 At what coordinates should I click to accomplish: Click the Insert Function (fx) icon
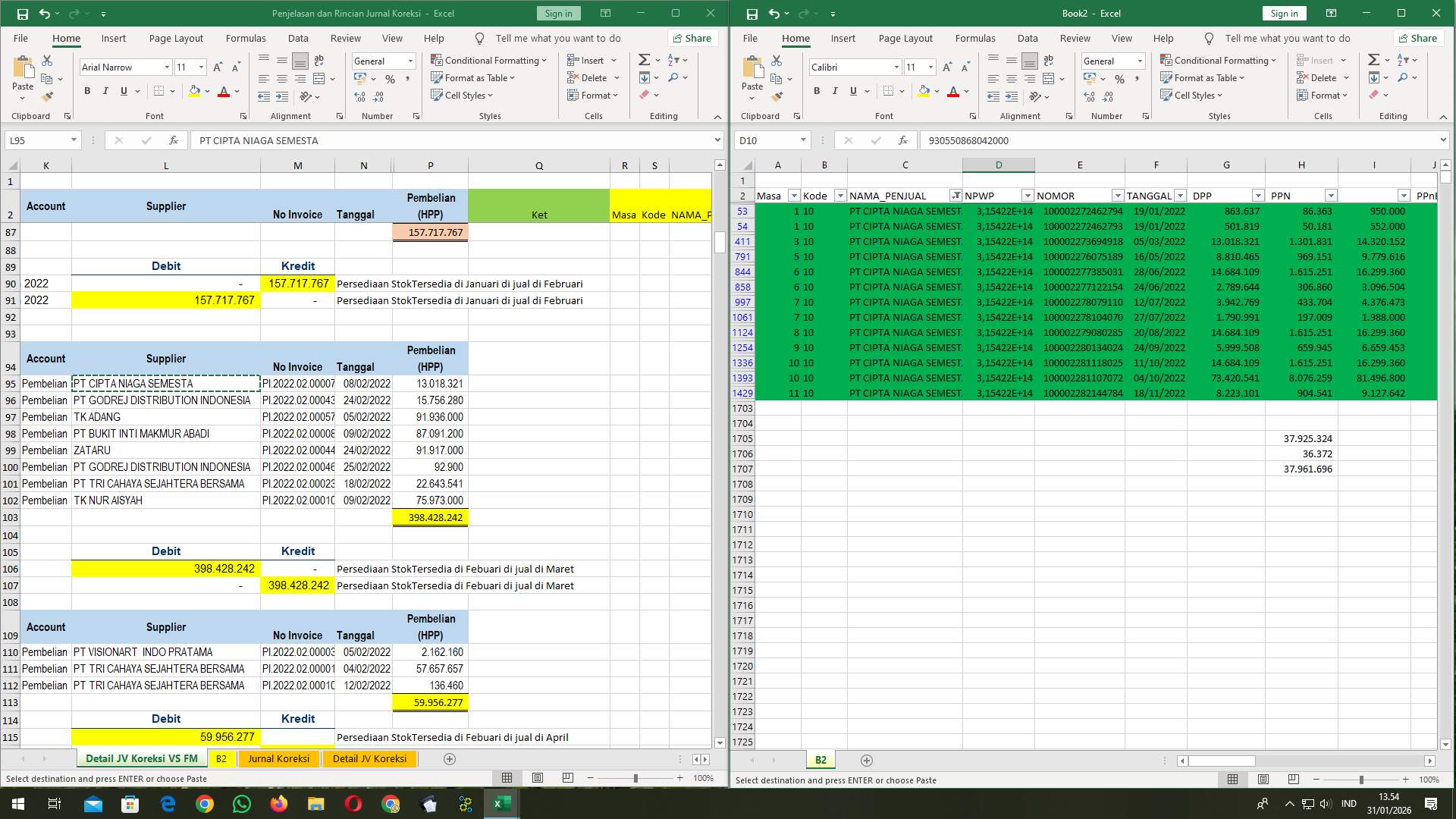[x=174, y=140]
